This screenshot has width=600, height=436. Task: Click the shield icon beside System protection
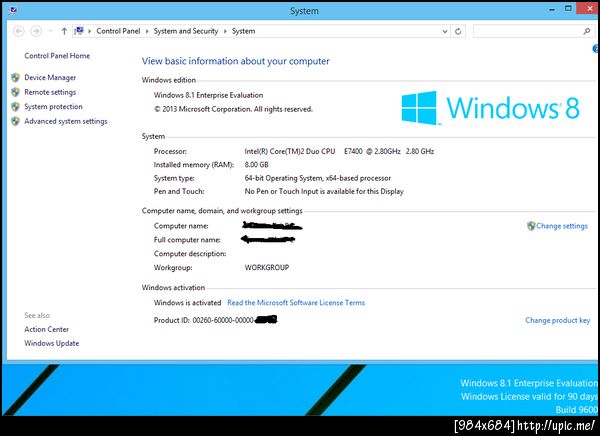15,107
